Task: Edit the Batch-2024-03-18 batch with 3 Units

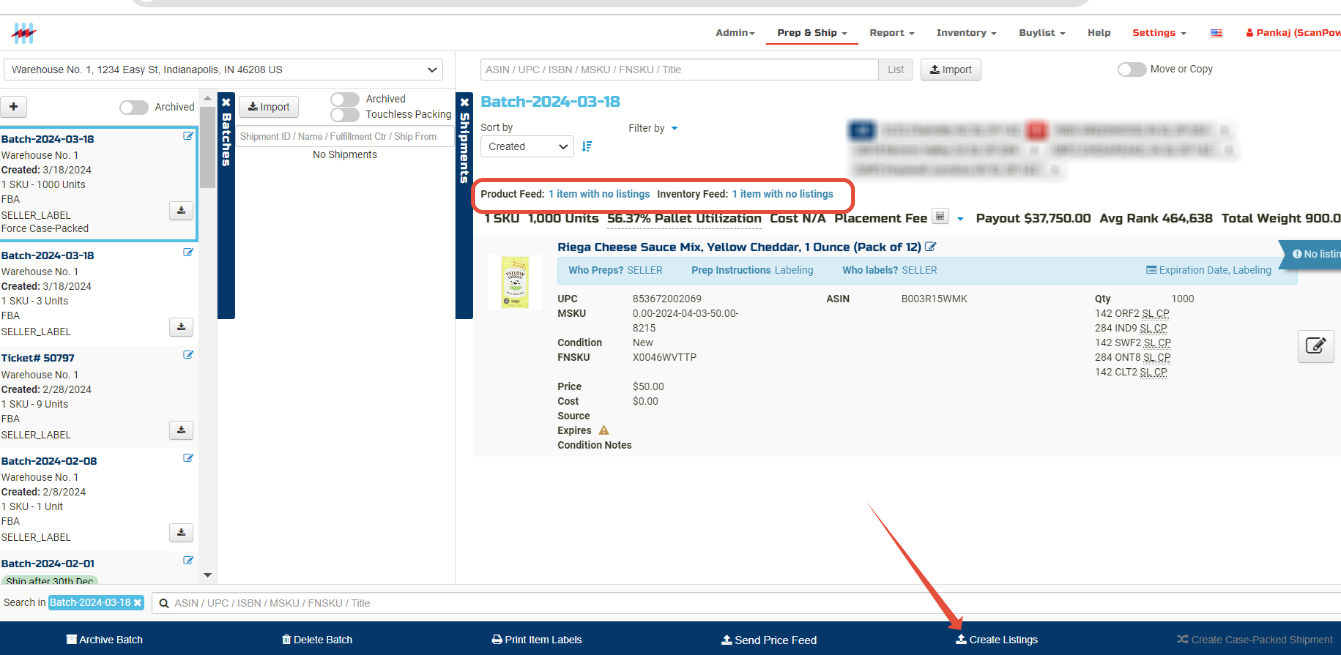Action: tap(189, 253)
